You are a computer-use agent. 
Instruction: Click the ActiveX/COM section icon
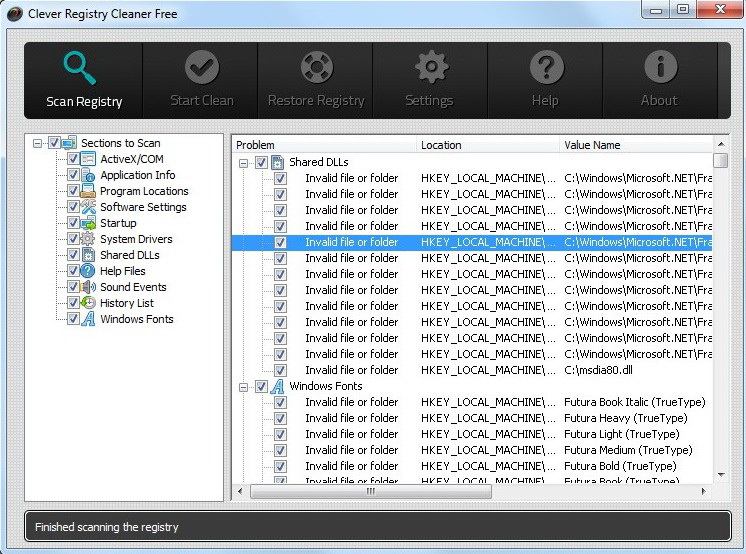[x=88, y=159]
